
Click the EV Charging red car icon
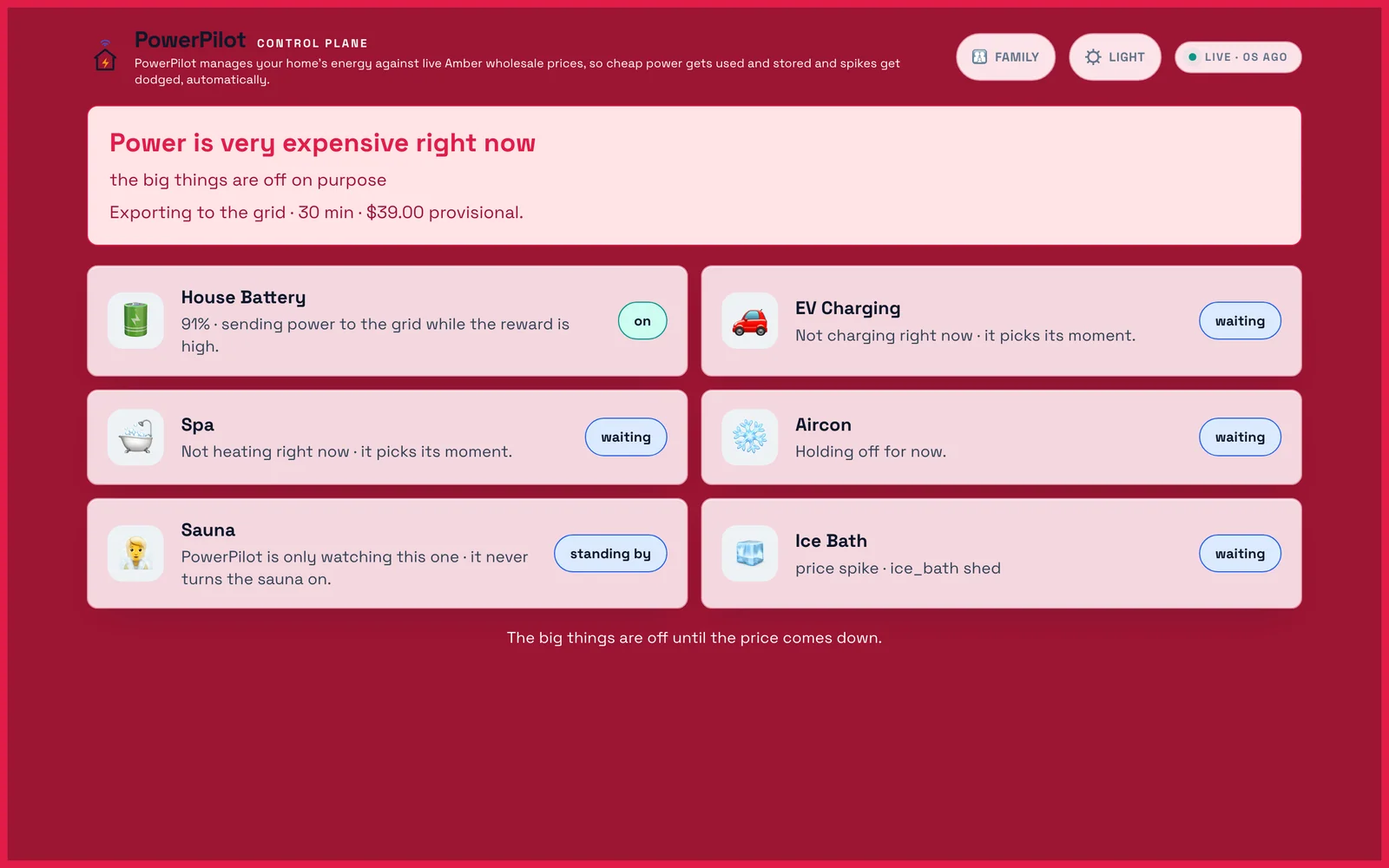point(750,320)
